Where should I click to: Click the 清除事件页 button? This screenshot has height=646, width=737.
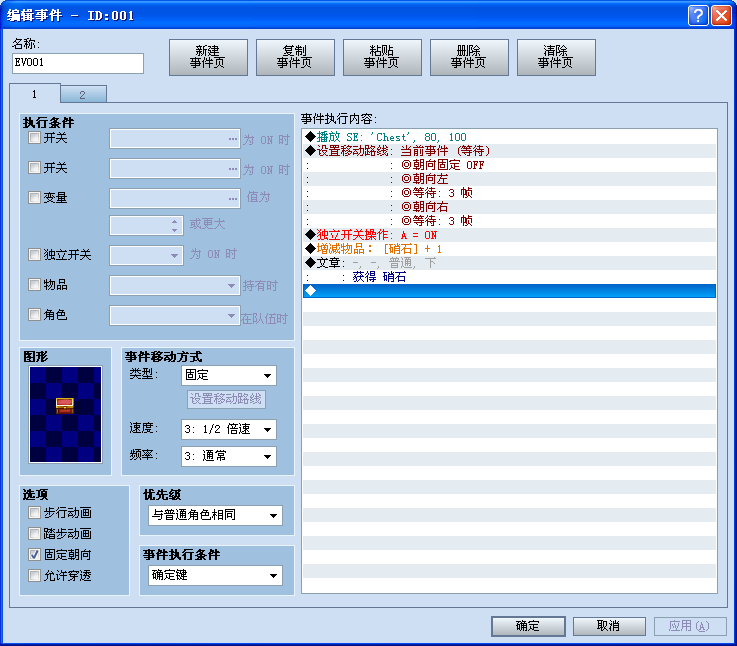(x=556, y=57)
